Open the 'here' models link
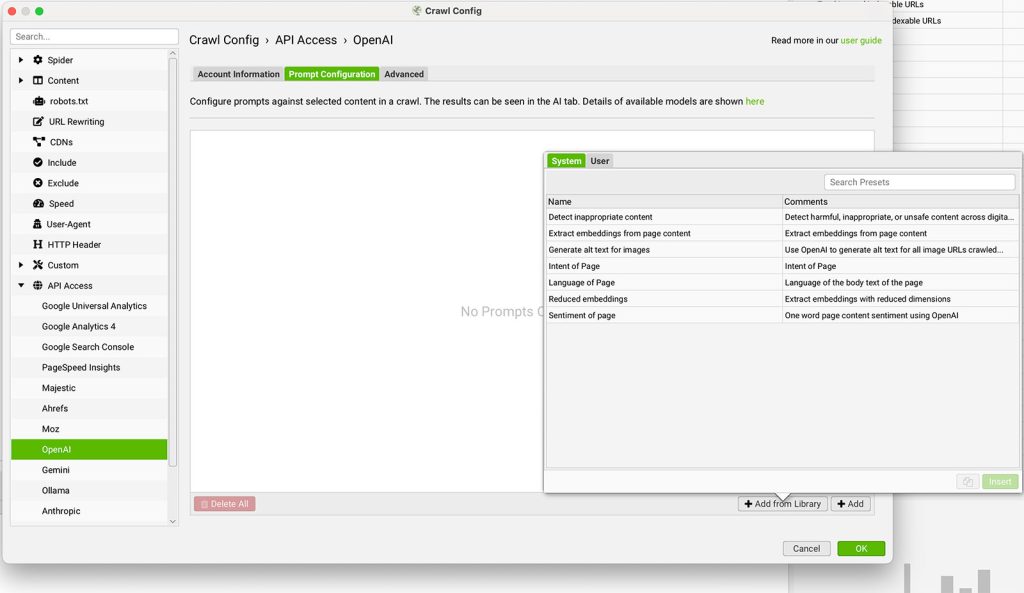The image size is (1024, 593). click(755, 101)
